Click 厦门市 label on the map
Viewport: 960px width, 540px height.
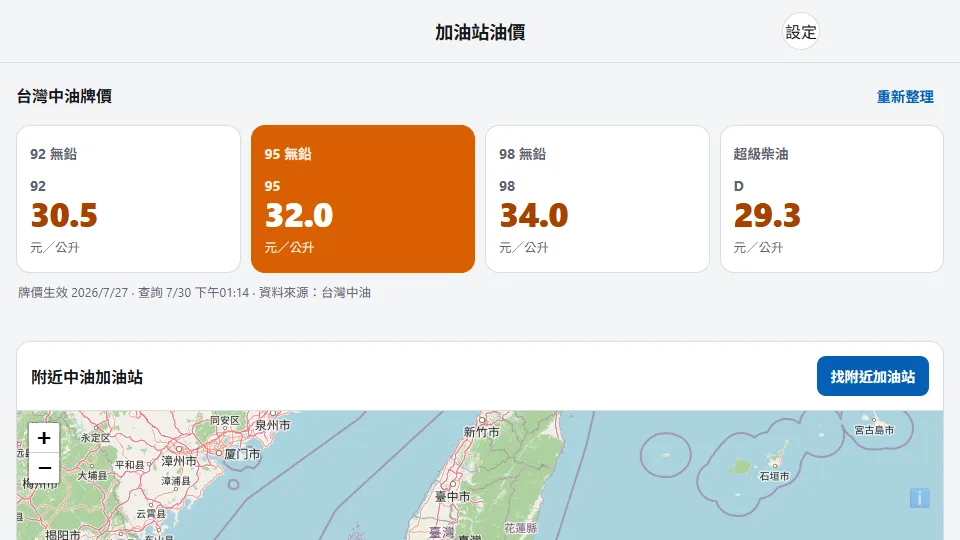pos(242,454)
